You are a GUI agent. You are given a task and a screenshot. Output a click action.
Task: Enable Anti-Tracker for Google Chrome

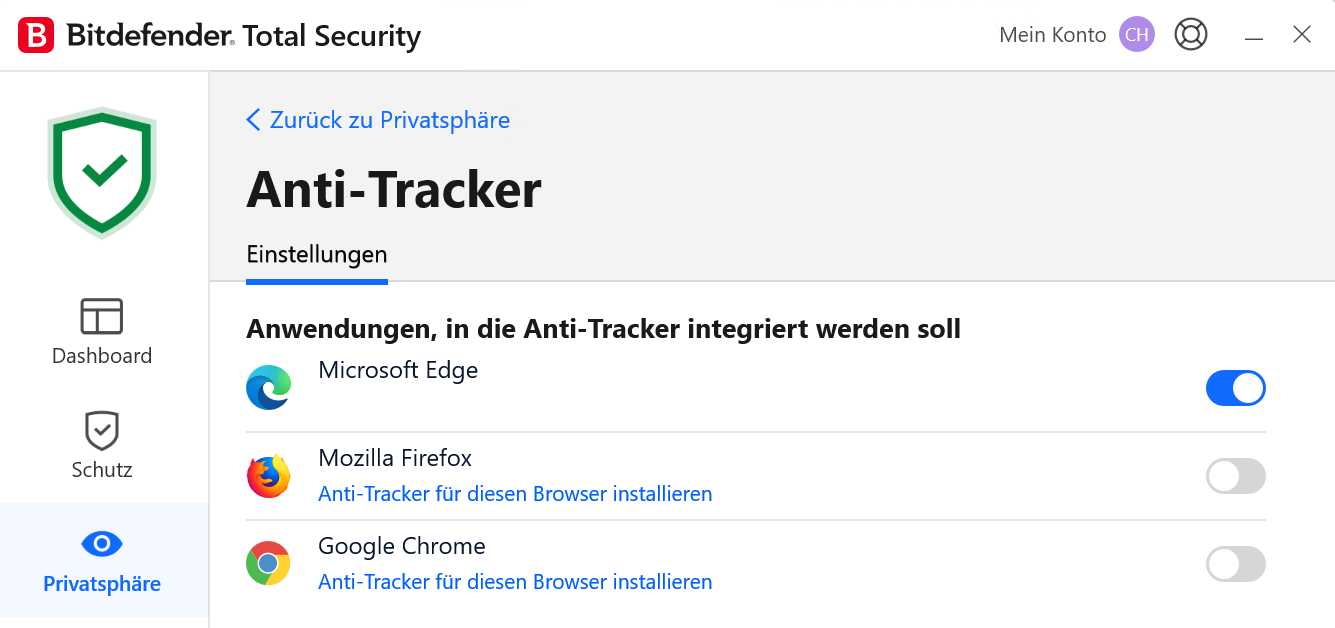[x=1235, y=564]
